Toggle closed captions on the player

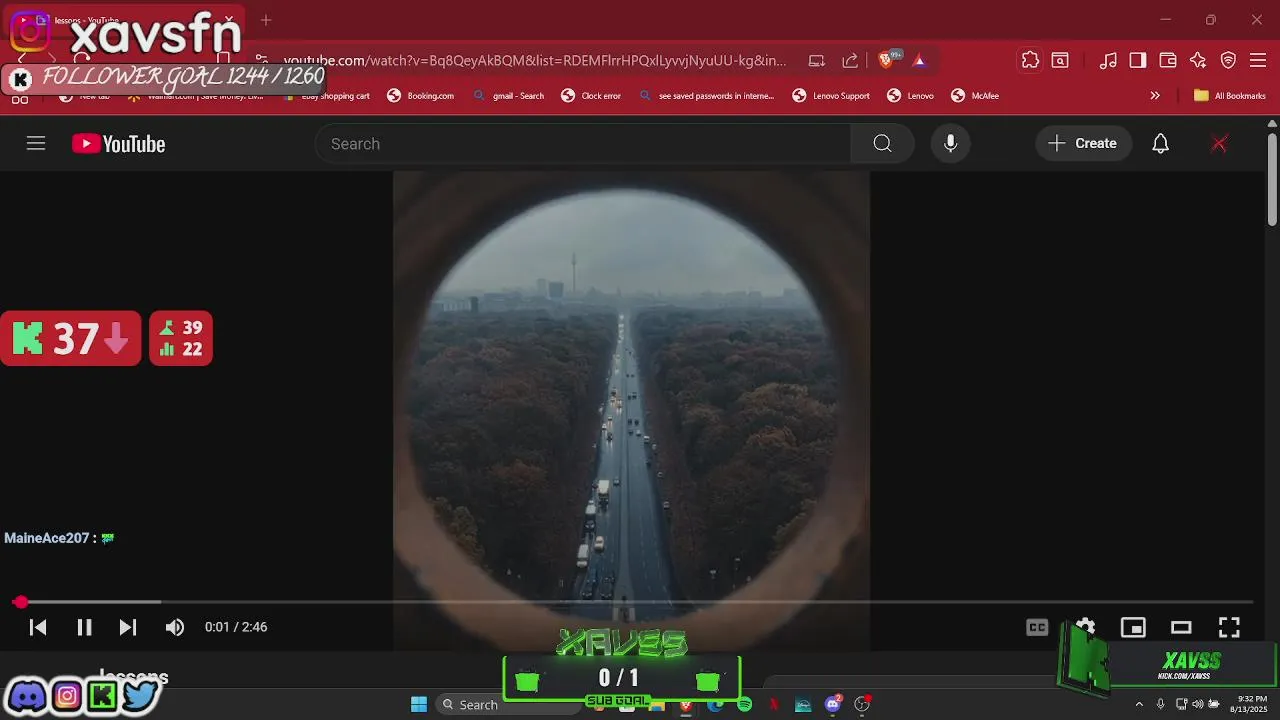tap(1037, 627)
